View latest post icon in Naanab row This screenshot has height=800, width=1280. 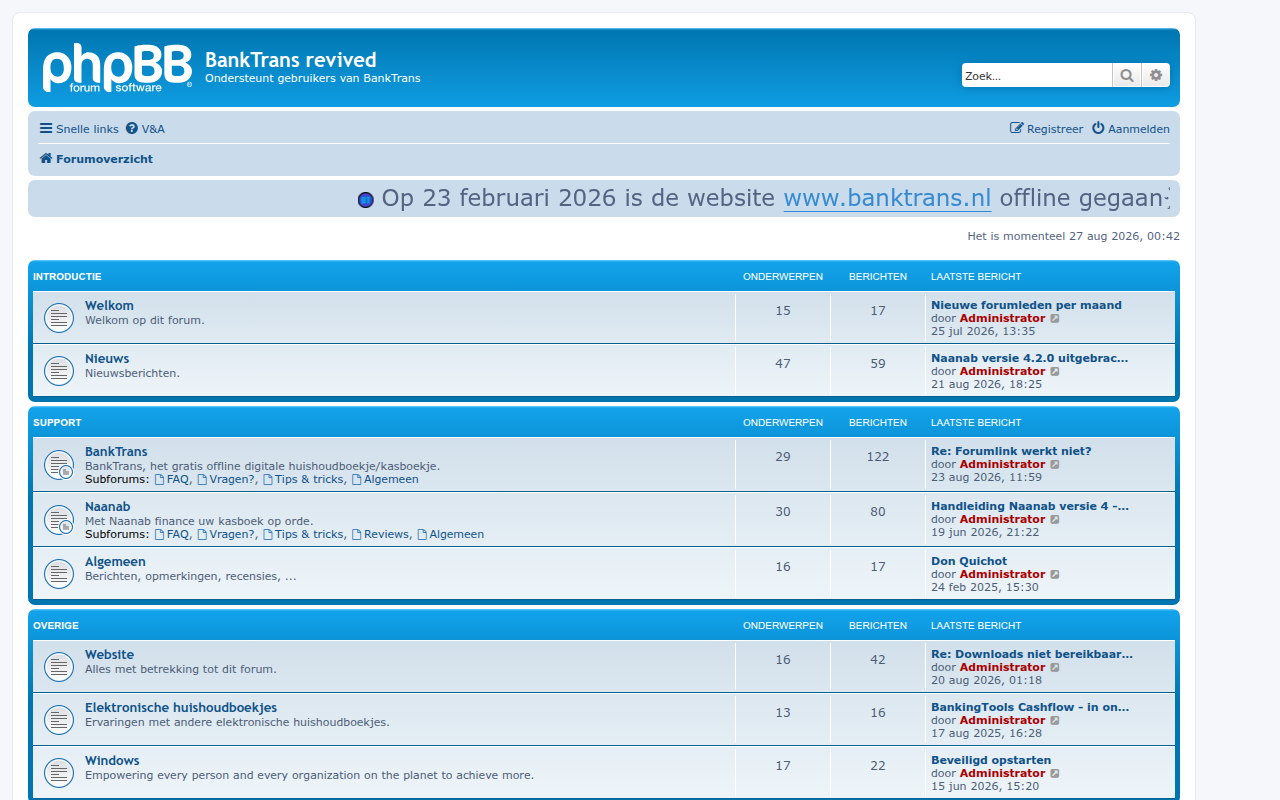tap(1055, 519)
